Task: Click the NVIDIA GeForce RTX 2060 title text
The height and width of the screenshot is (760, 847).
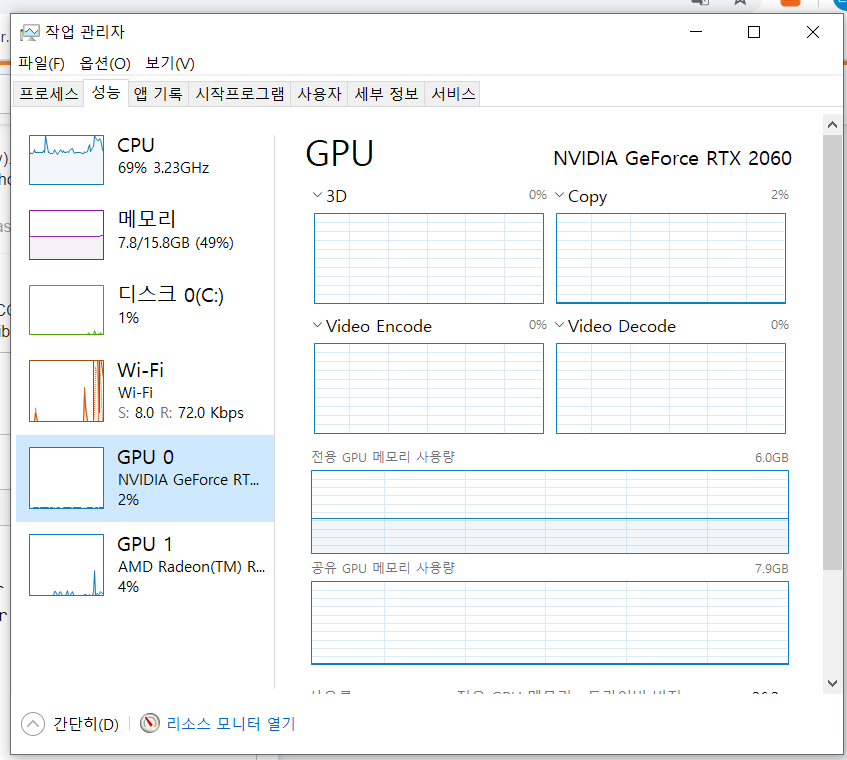Action: (x=673, y=158)
